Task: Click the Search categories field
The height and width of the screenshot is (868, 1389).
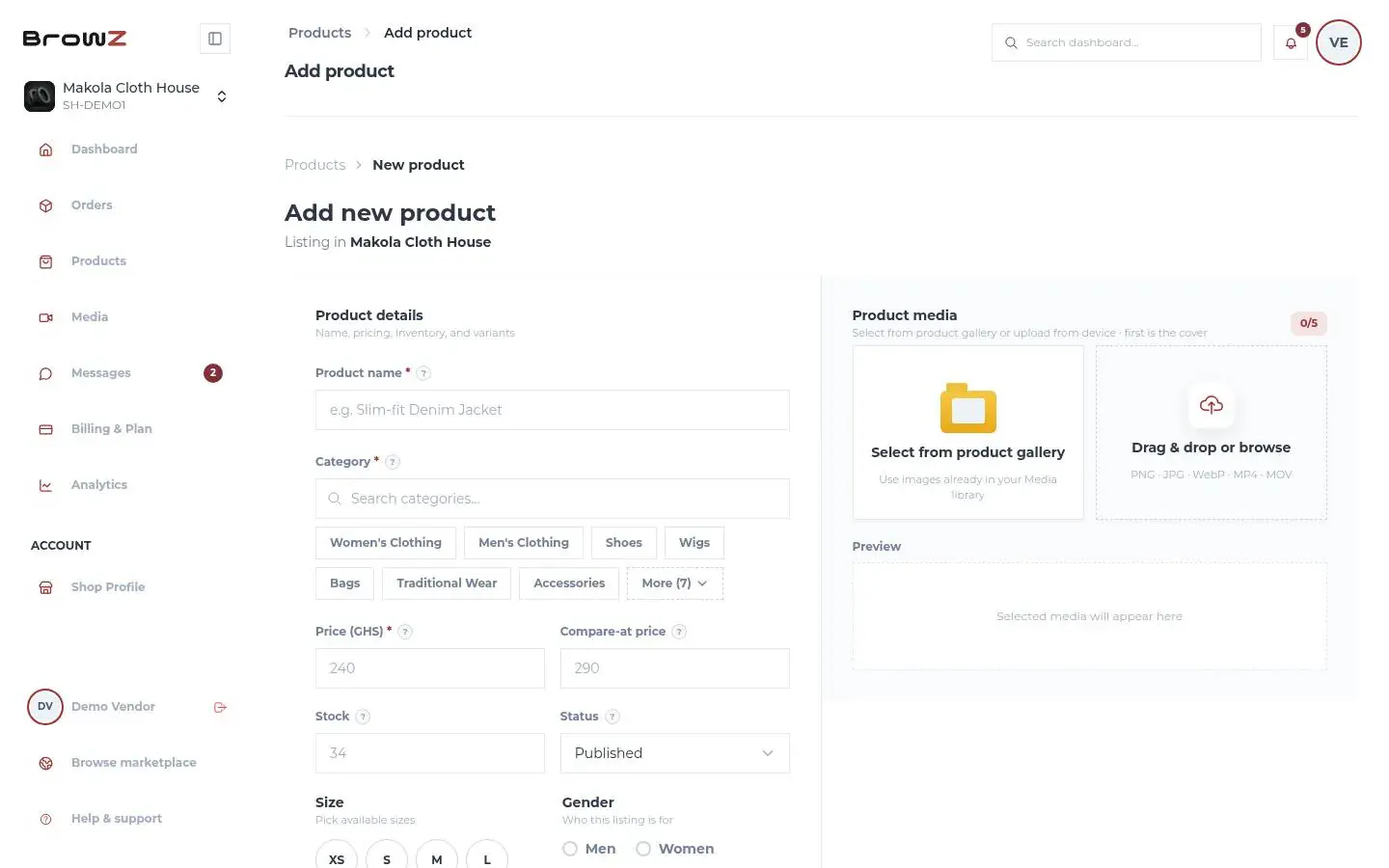Action: point(553,499)
